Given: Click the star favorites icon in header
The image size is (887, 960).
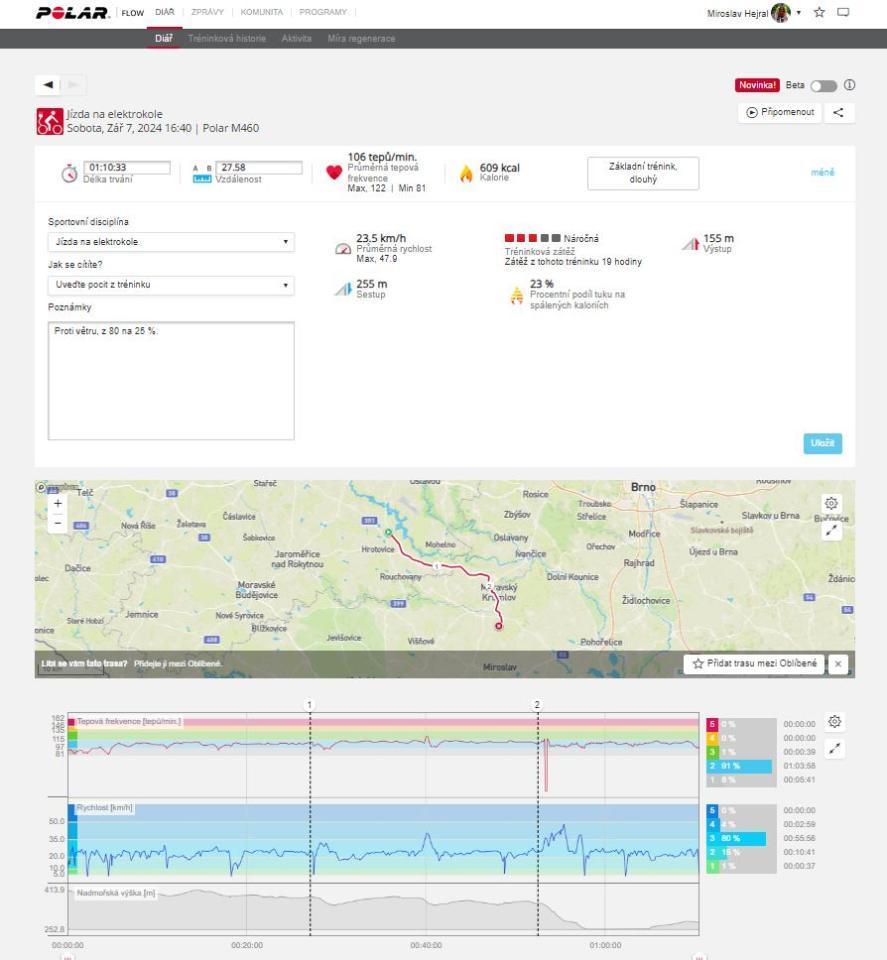Looking at the screenshot, I should (x=820, y=12).
